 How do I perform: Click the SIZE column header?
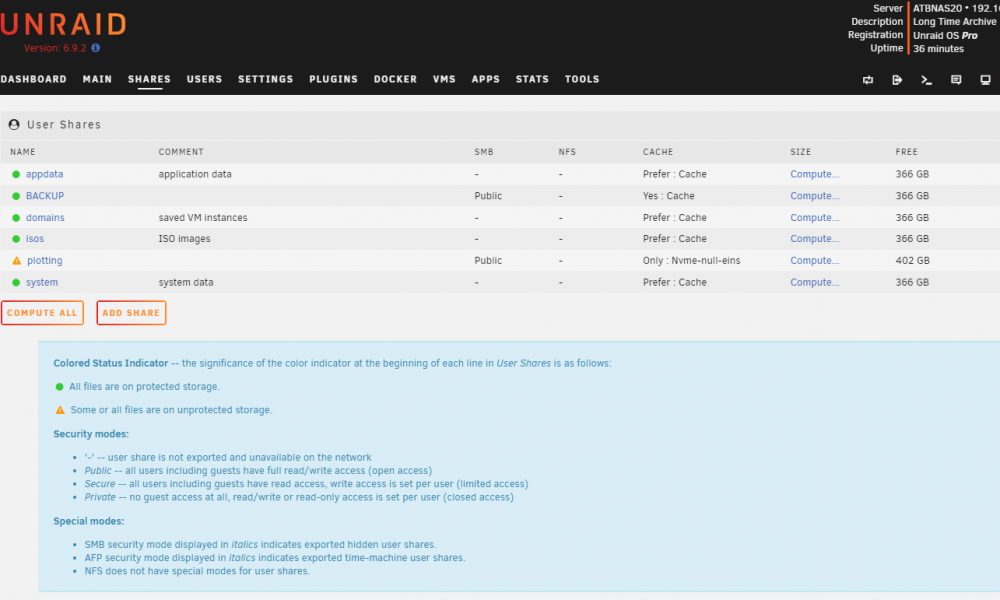coord(800,152)
